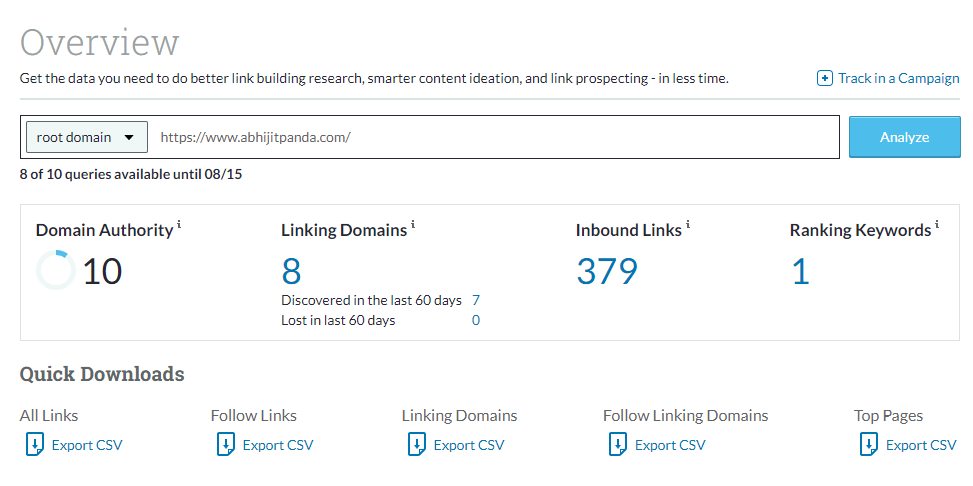The image size is (973, 486).
Task: Click info icon beside Inbound Links
Action: tap(688, 225)
